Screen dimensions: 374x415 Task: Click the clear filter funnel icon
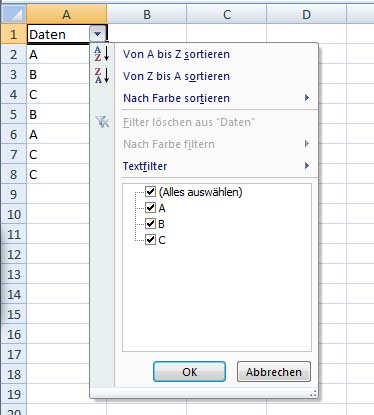click(102, 122)
